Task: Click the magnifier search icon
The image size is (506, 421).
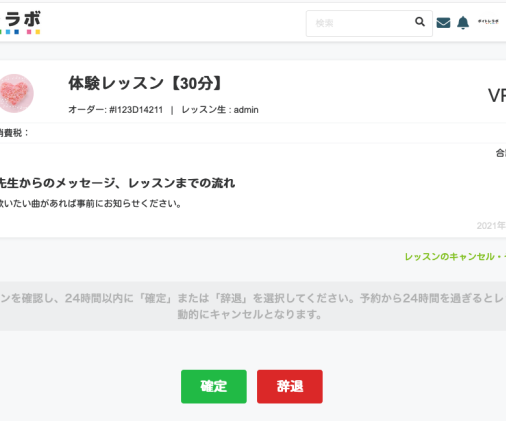Action: [x=420, y=22]
